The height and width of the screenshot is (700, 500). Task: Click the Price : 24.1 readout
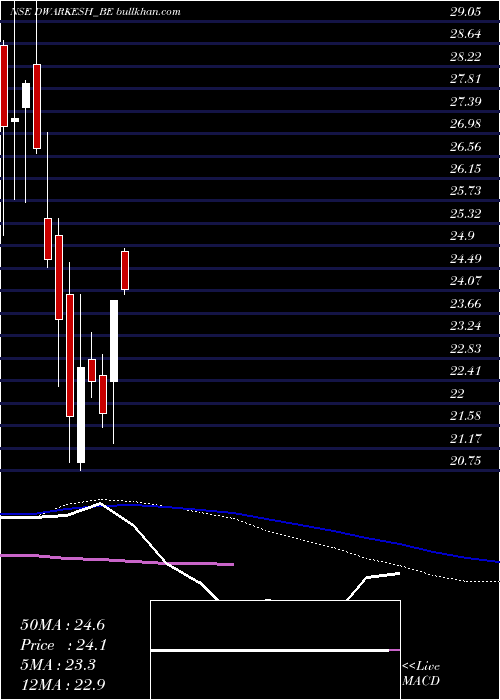point(62,645)
